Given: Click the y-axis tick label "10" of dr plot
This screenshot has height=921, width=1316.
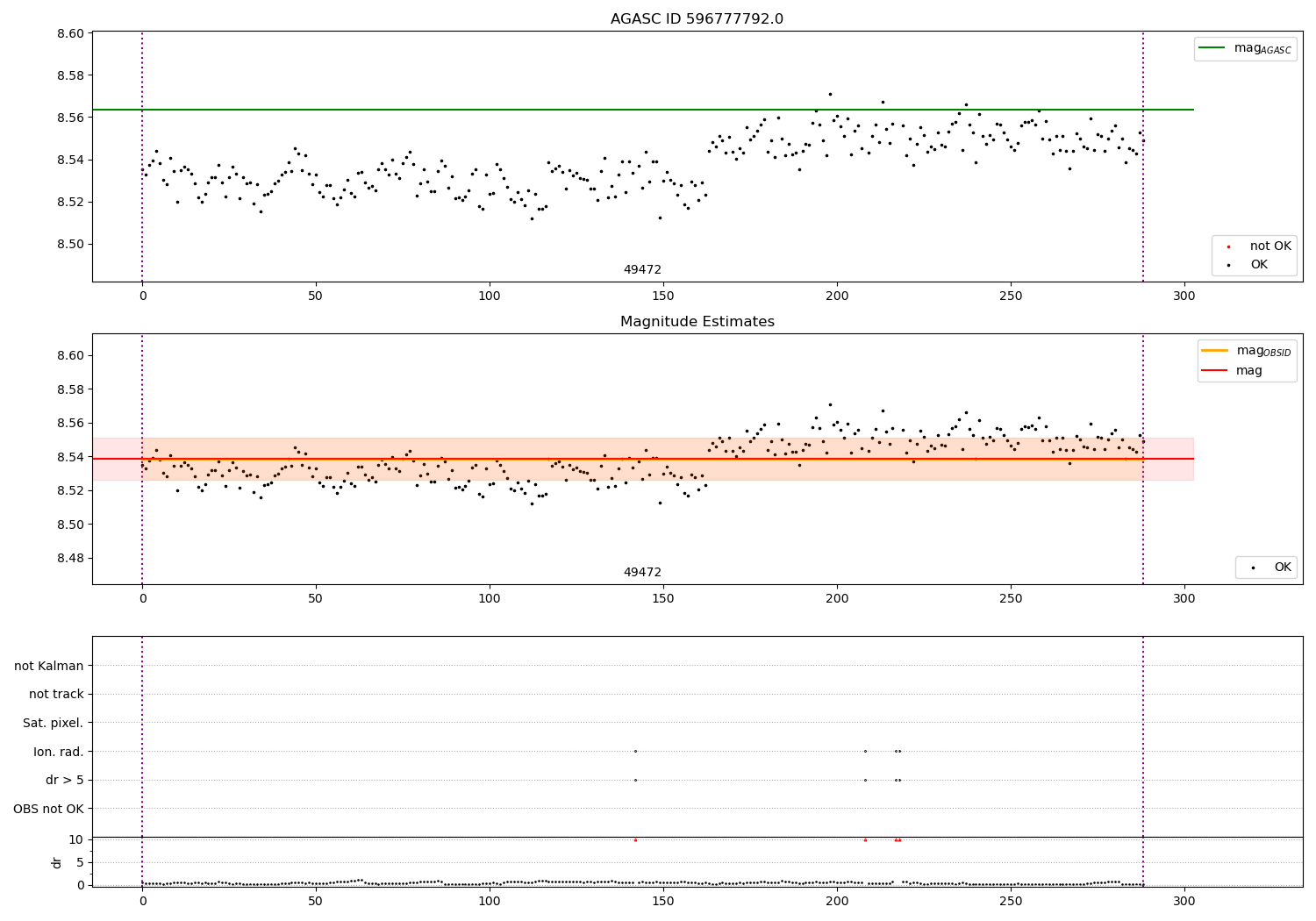Looking at the screenshot, I should (76, 839).
